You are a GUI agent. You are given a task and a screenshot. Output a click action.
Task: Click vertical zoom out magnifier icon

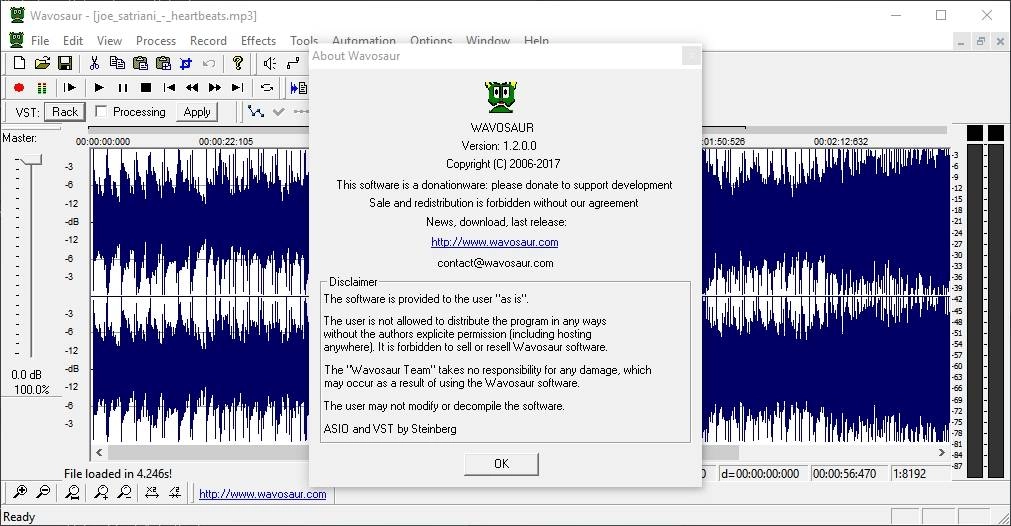(124, 492)
